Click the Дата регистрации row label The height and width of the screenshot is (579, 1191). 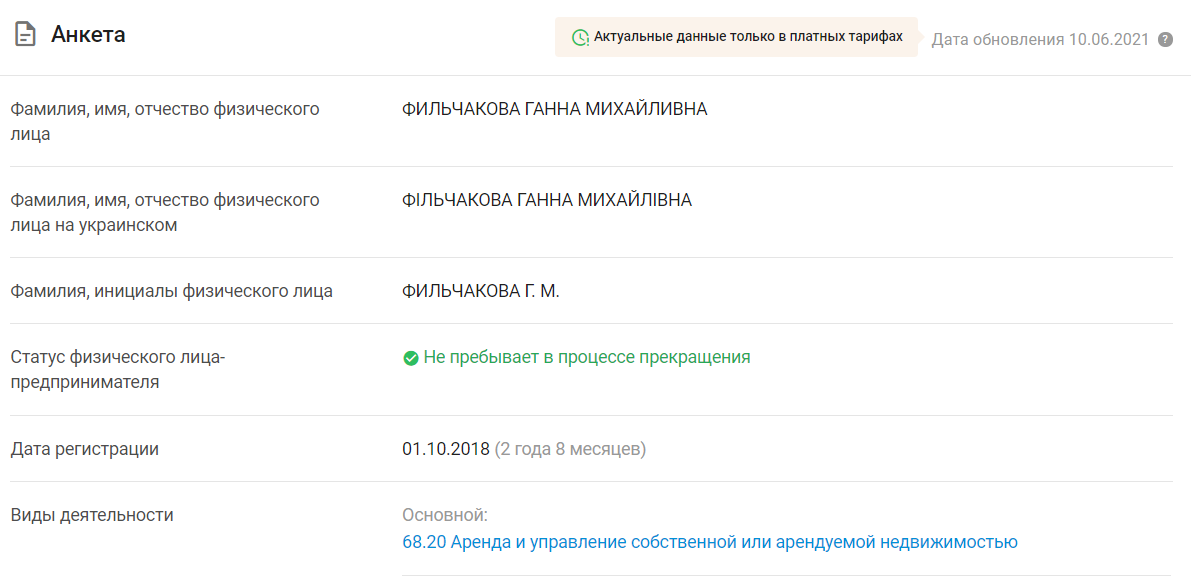[84, 449]
